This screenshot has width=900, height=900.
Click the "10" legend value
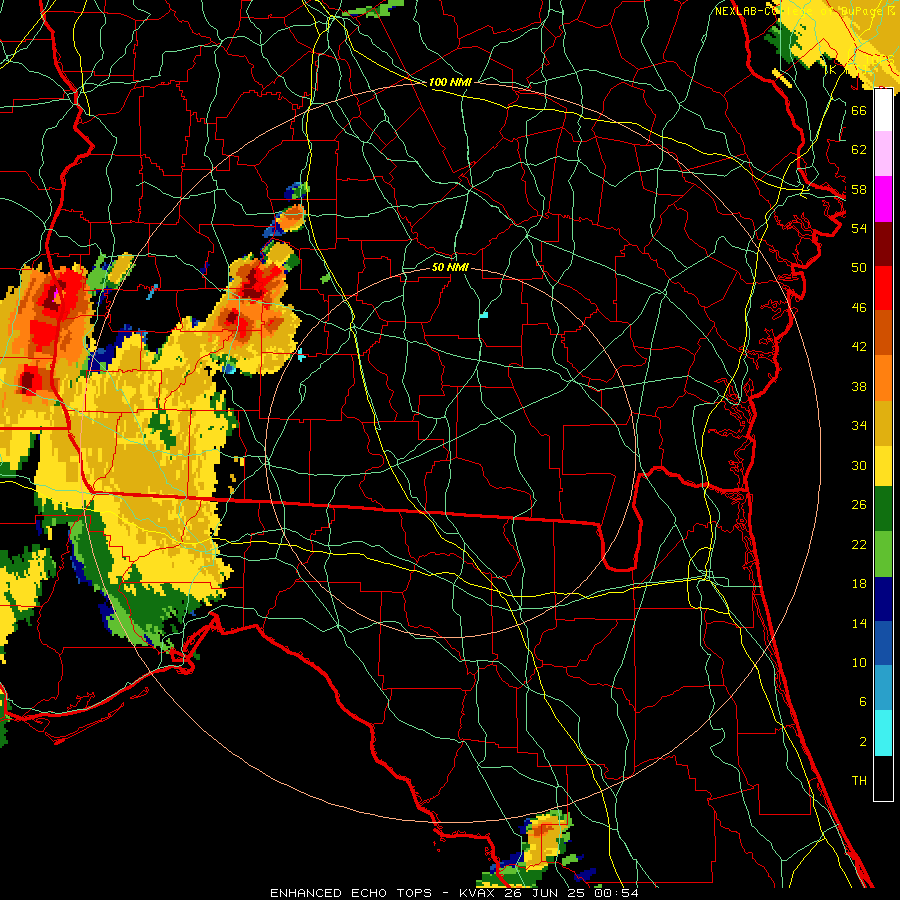pyautogui.click(x=859, y=663)
